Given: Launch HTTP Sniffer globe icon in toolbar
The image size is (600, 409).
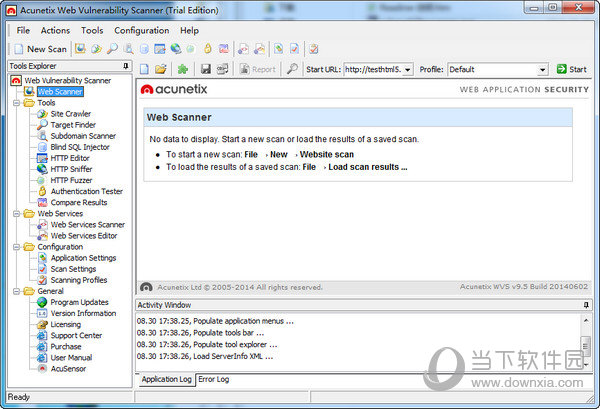Looking at the screenshot, I should pos(176,49).
